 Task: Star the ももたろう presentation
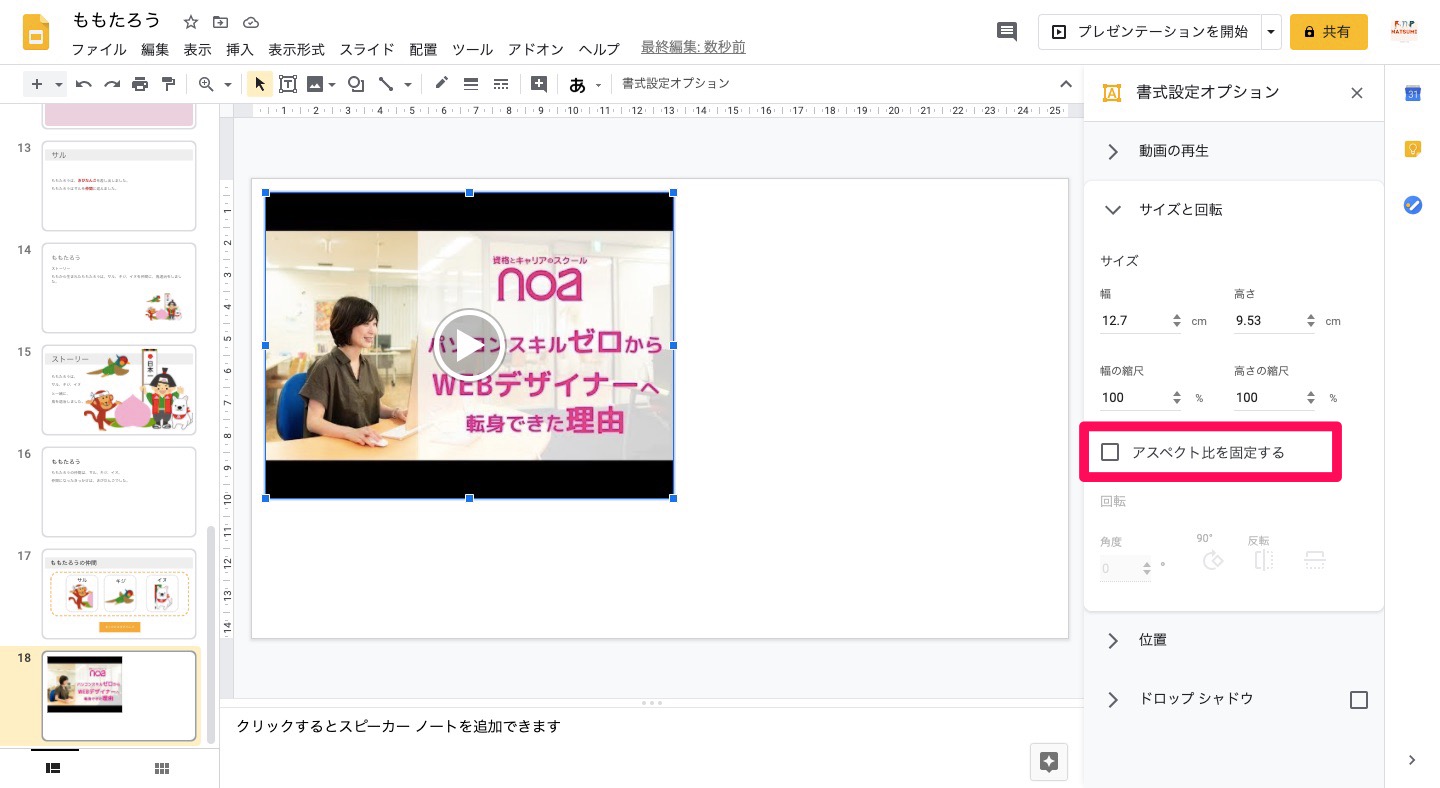[191, 22]
